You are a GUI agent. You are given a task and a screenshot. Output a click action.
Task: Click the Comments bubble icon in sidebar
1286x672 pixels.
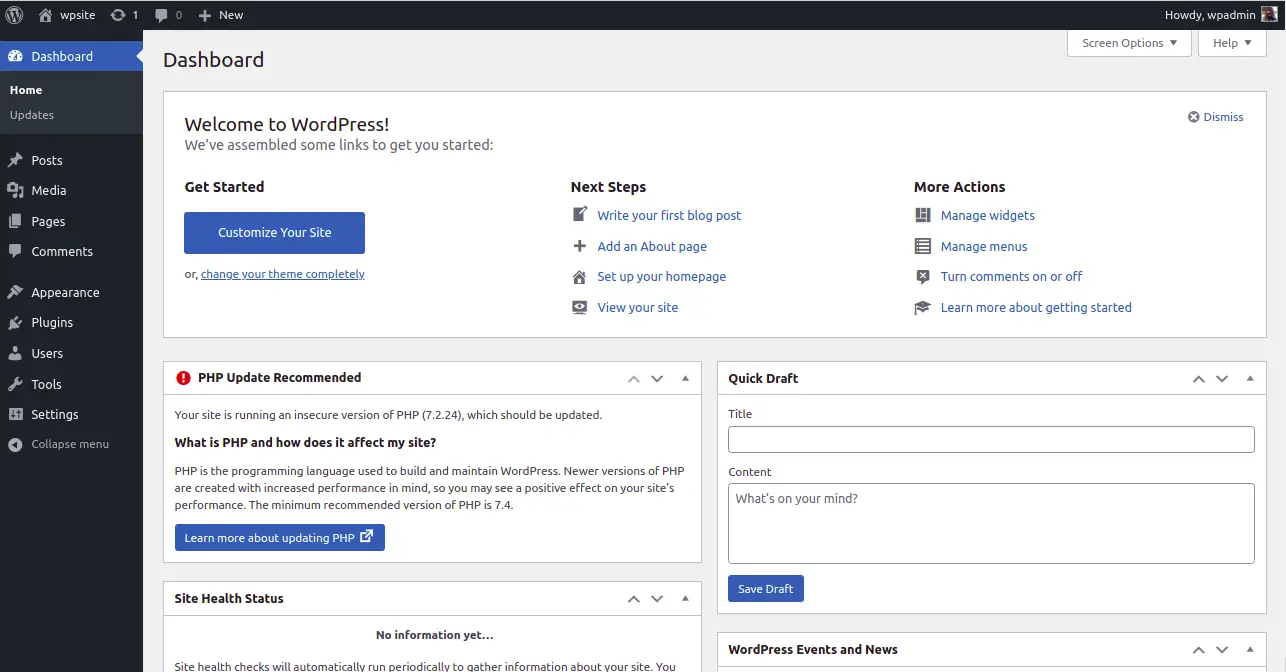pos(15,251)
